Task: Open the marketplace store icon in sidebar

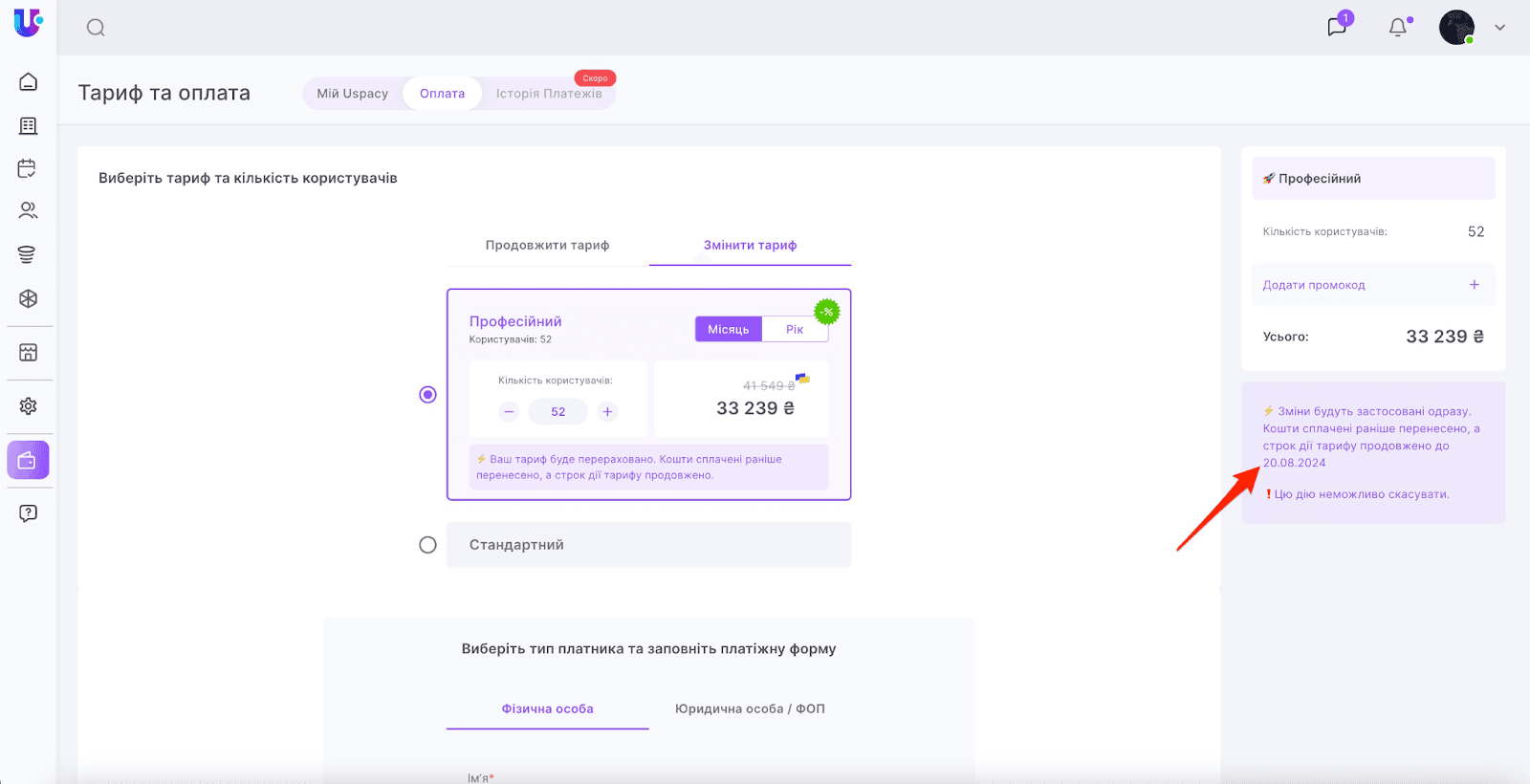Action: (x=29, y=353)
